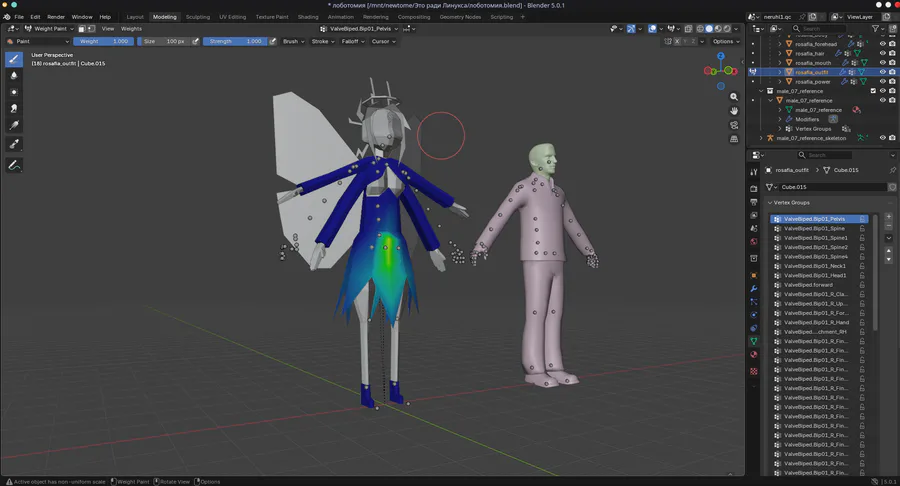Viewport: 900px width, 486px height.
Task: Open the Edit menu
Action: tap(35, 17)
